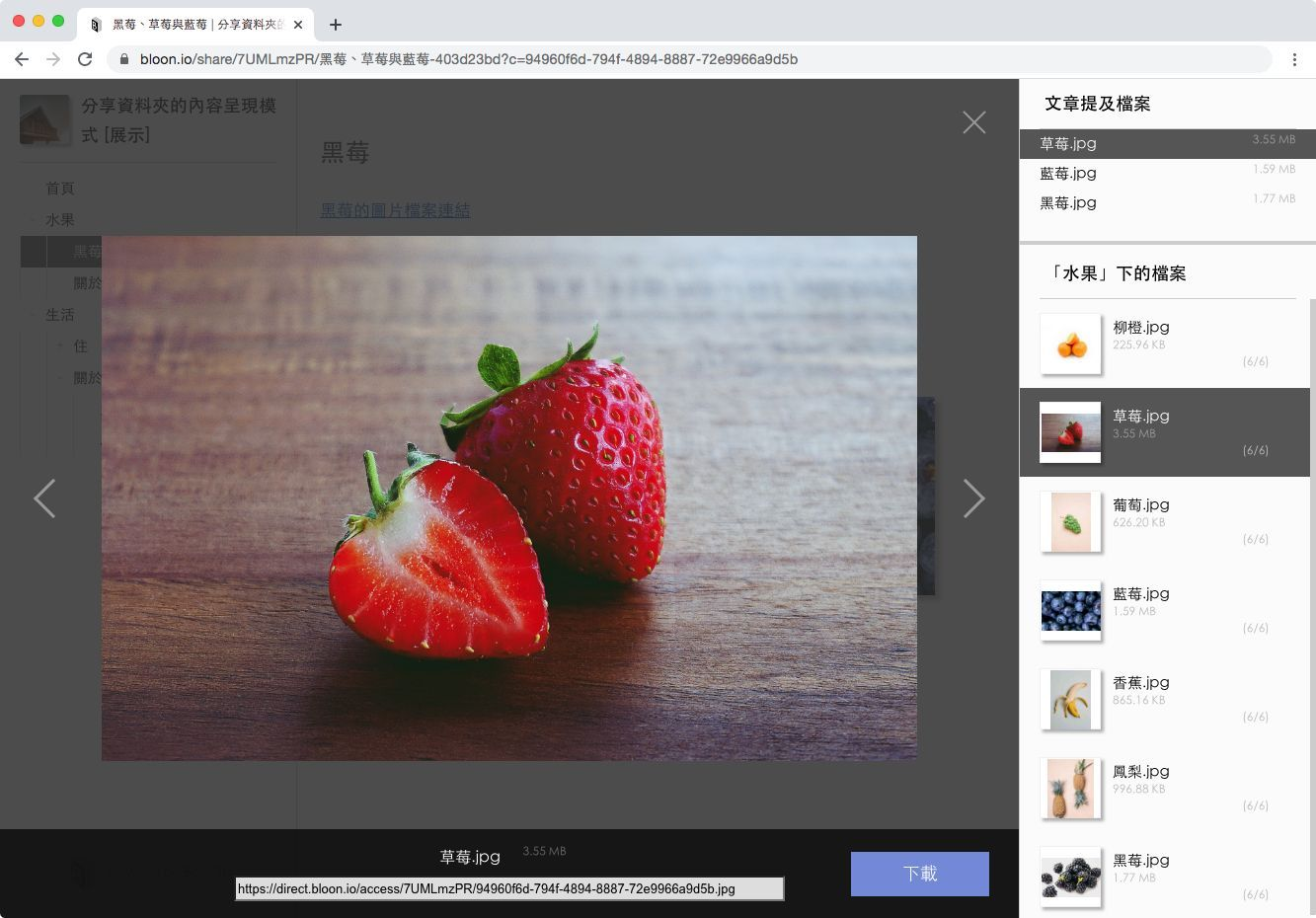Click the 黑莓.jpg thumbnail in 水果 files

[x=1070, y=877]
